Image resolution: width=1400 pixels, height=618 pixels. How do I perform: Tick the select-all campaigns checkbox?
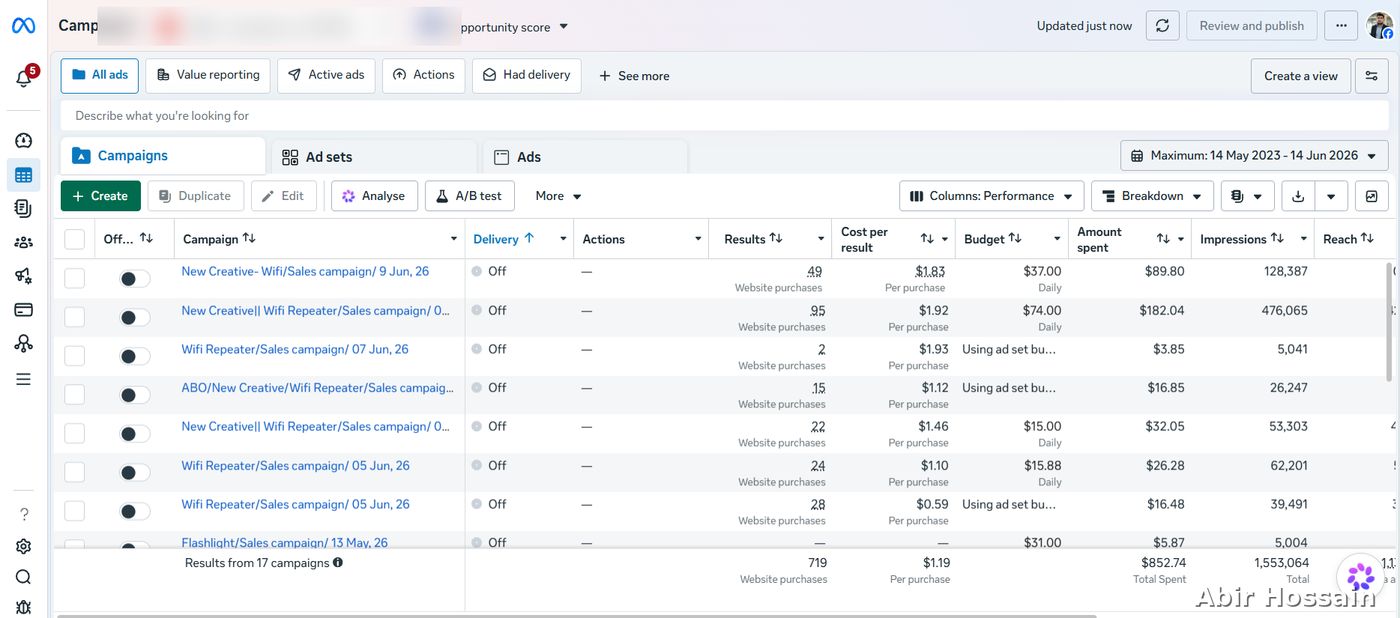click(75, 239)
